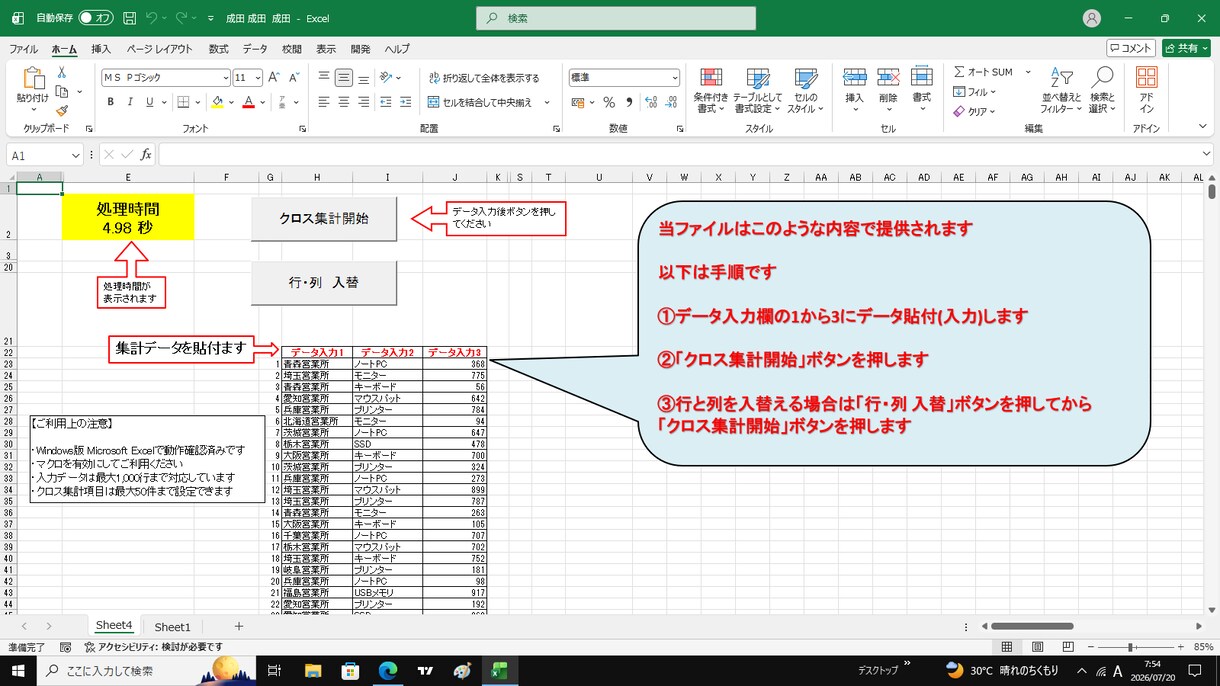
Task: Click the comma style icon
Action: [628, 102]
